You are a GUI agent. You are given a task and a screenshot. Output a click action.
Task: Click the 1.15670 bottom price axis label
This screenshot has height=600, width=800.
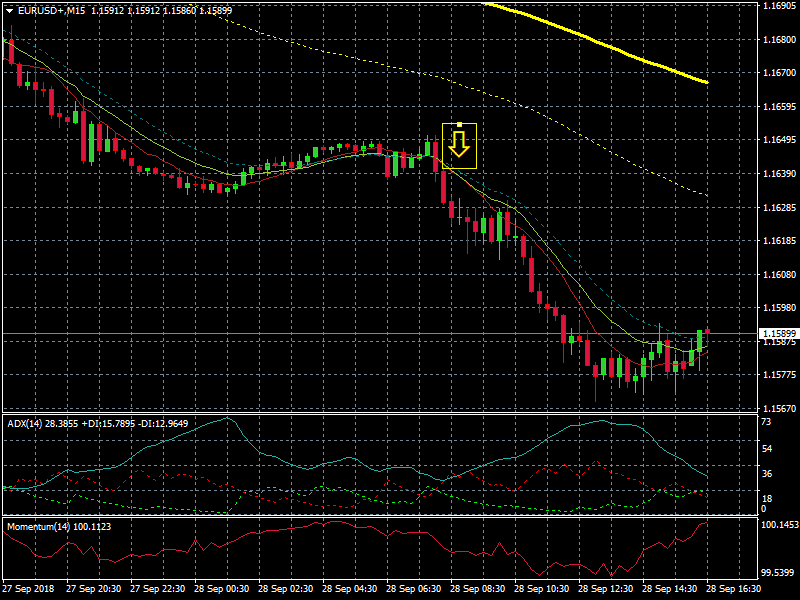pos(778,409)
